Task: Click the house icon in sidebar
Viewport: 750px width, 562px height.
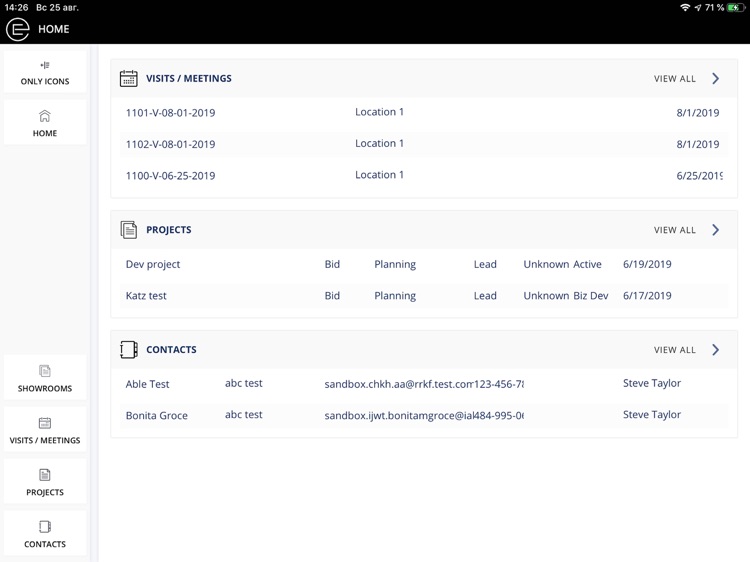Action: click(x=44, y=116)
